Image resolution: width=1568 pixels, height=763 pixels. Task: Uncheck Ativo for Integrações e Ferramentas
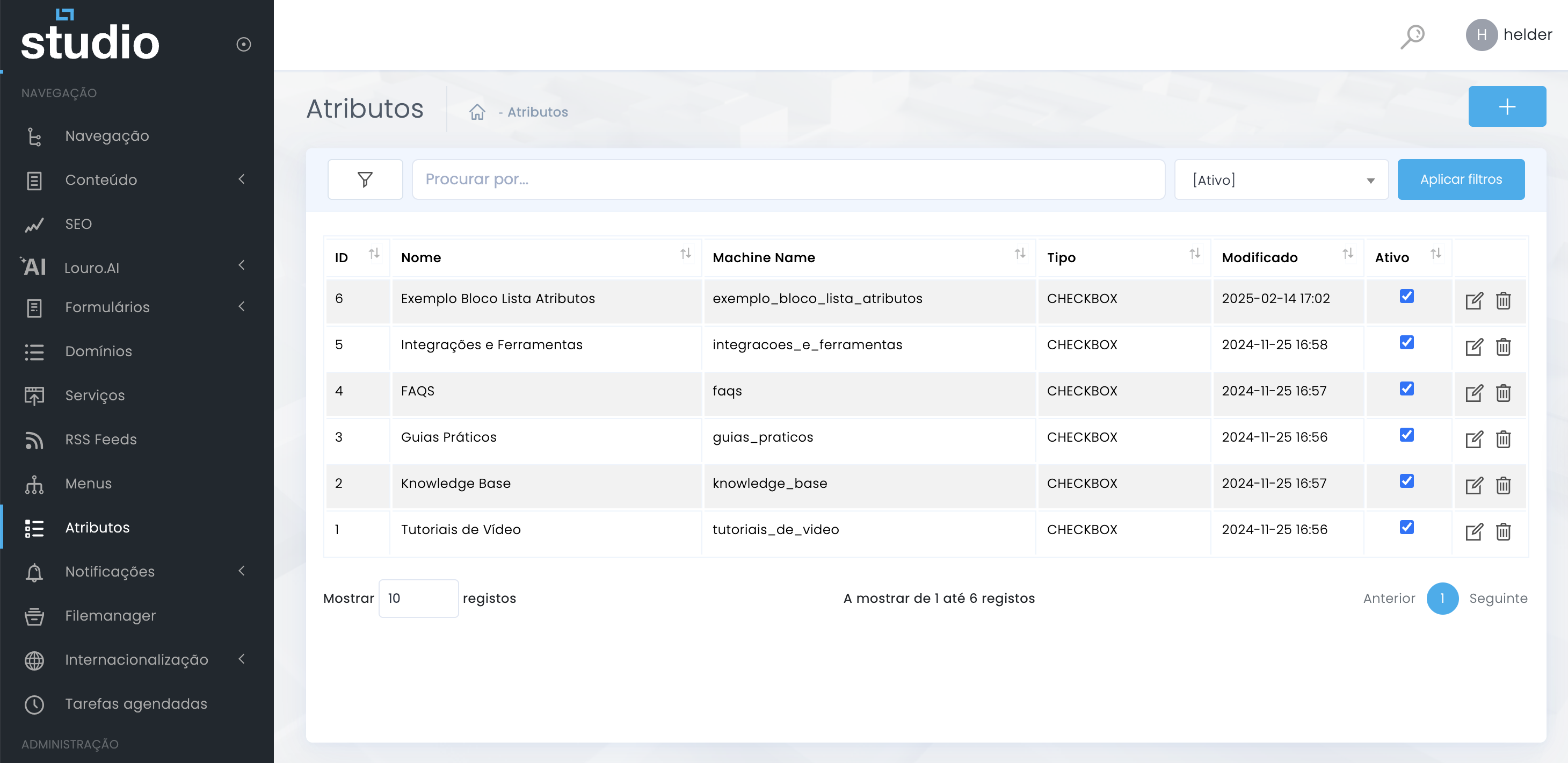click(1406, 343)
